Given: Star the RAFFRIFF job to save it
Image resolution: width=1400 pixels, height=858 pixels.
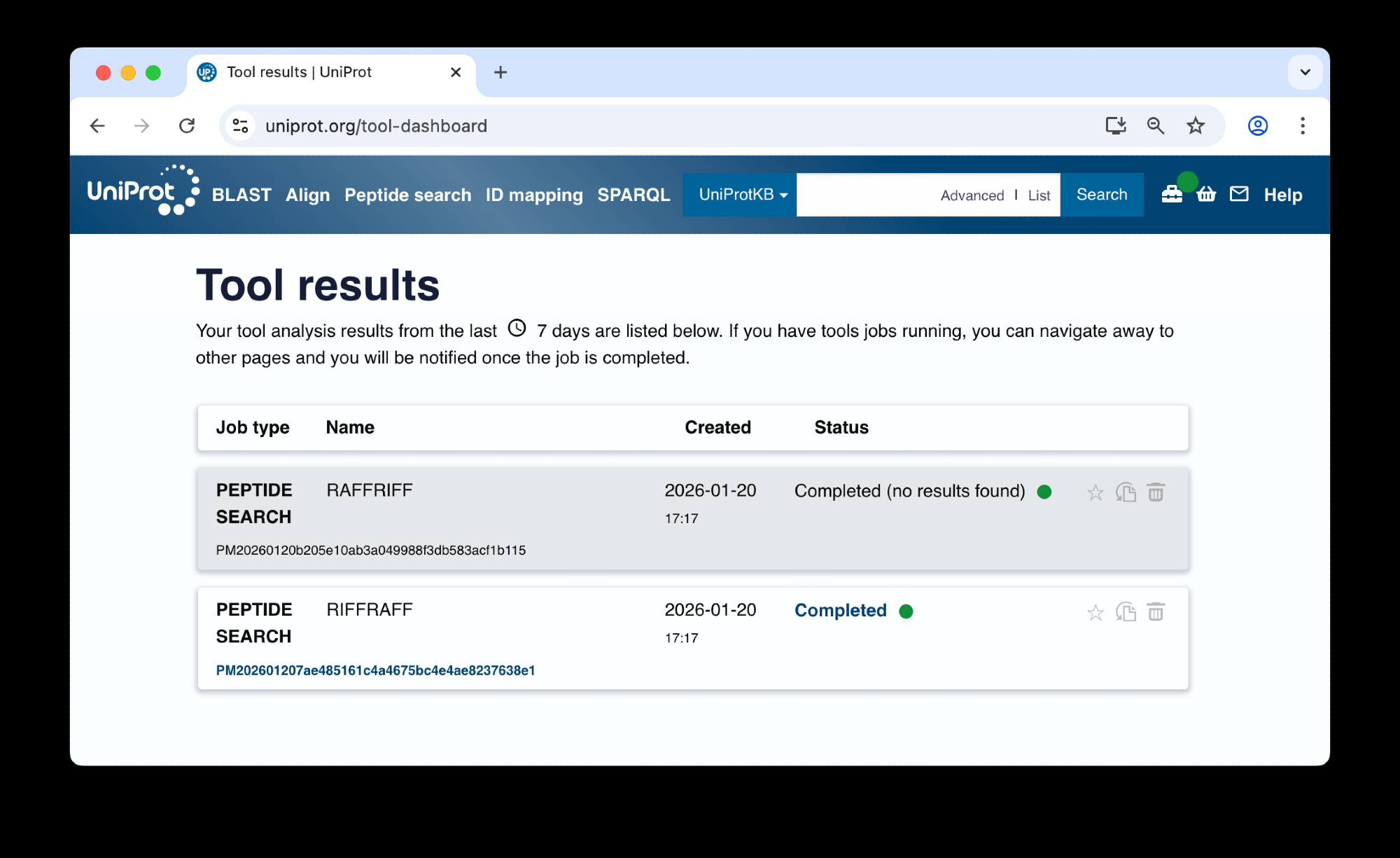Looking at the screenshot, I should 1095,492.
